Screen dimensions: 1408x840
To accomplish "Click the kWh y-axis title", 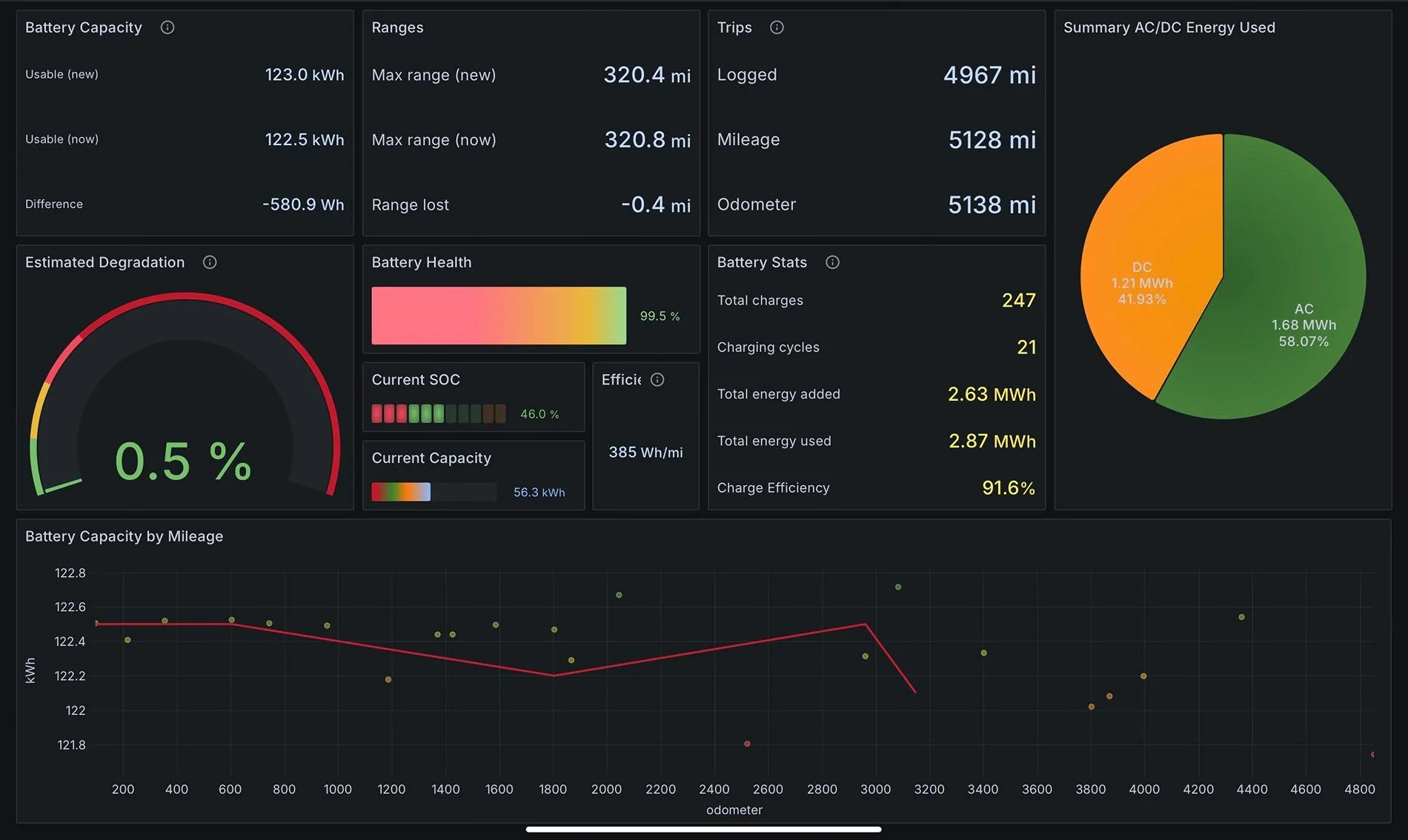I will [x=30, y=670].
